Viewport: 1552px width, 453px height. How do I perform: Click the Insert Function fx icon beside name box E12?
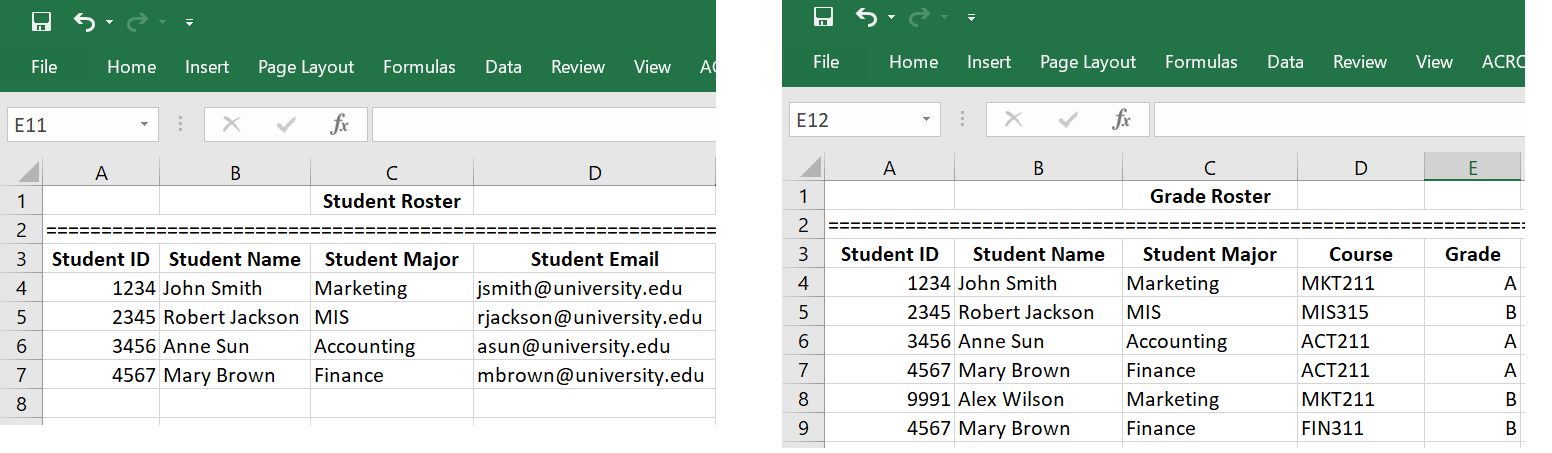(1122, 120)
